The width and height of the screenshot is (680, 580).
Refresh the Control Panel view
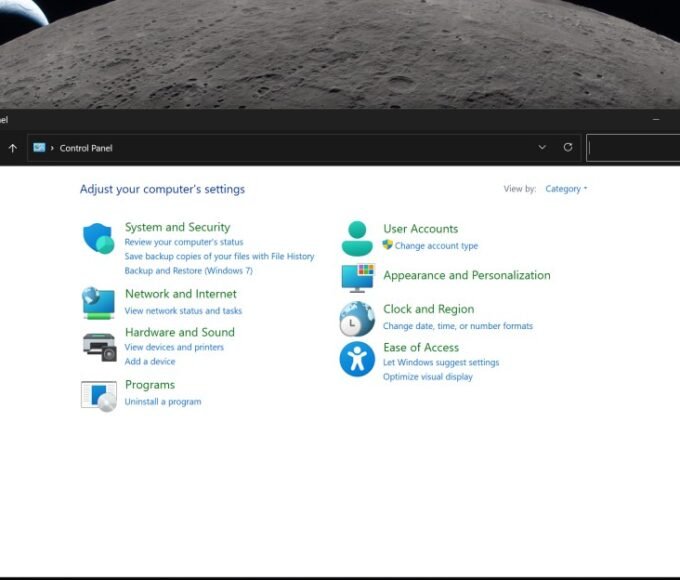[568, 147]
